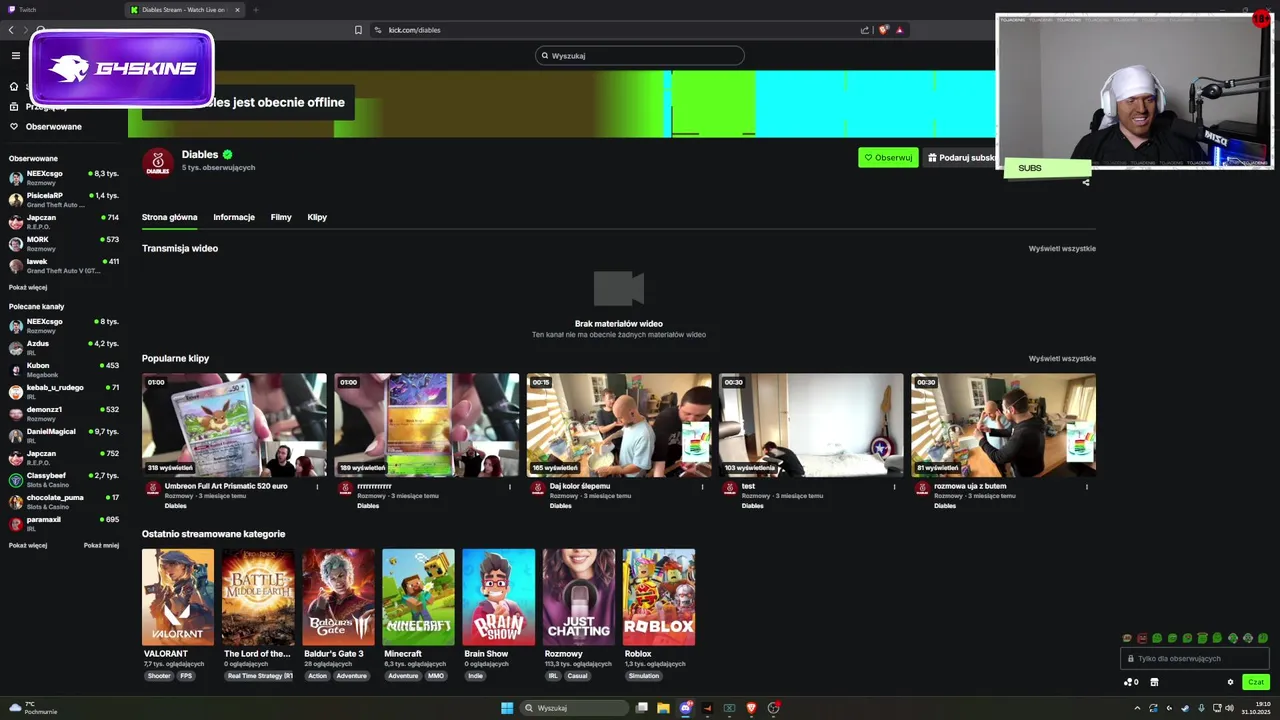1280x720 pixels.
Task: Open the Diables channel avatar
Action: click(158, 163)
